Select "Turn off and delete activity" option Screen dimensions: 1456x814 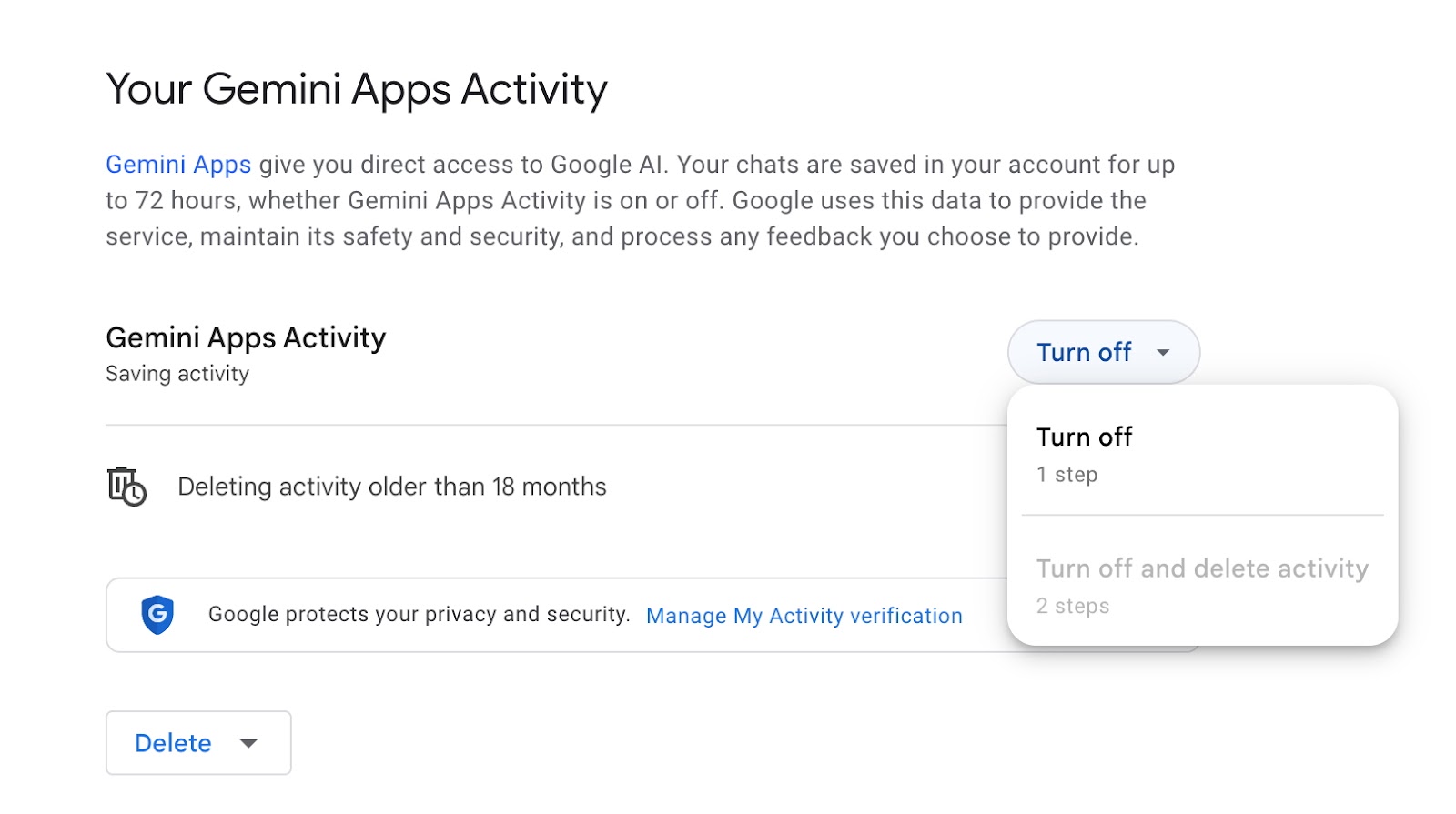tap(1202, 569)
